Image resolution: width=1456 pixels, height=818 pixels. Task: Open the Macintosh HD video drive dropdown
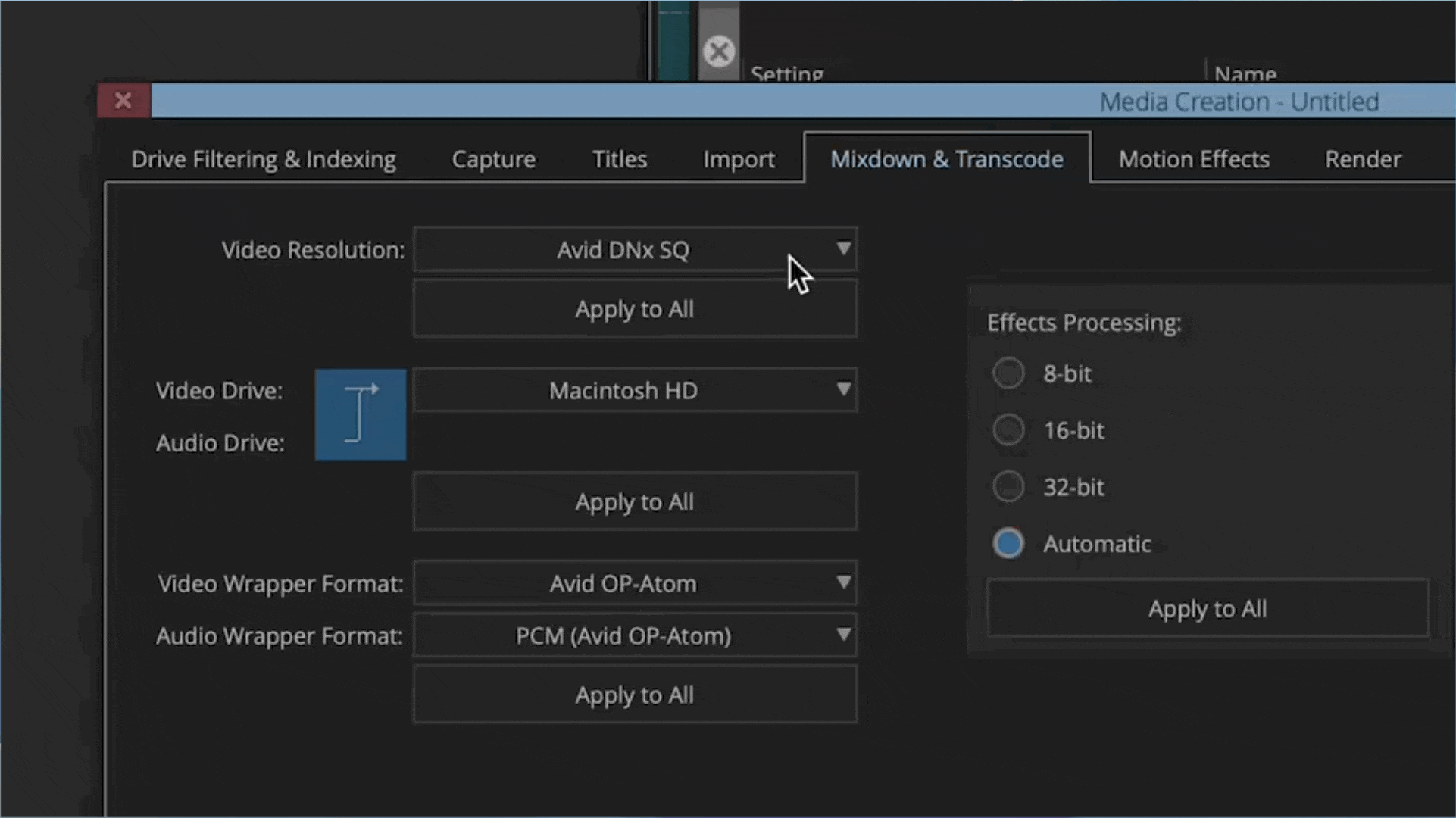pos(635,390)
